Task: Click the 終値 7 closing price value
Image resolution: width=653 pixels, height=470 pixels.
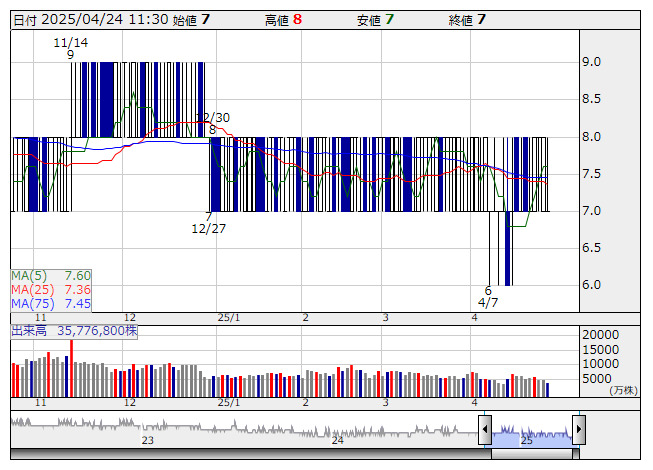Action: click(467, 20)
